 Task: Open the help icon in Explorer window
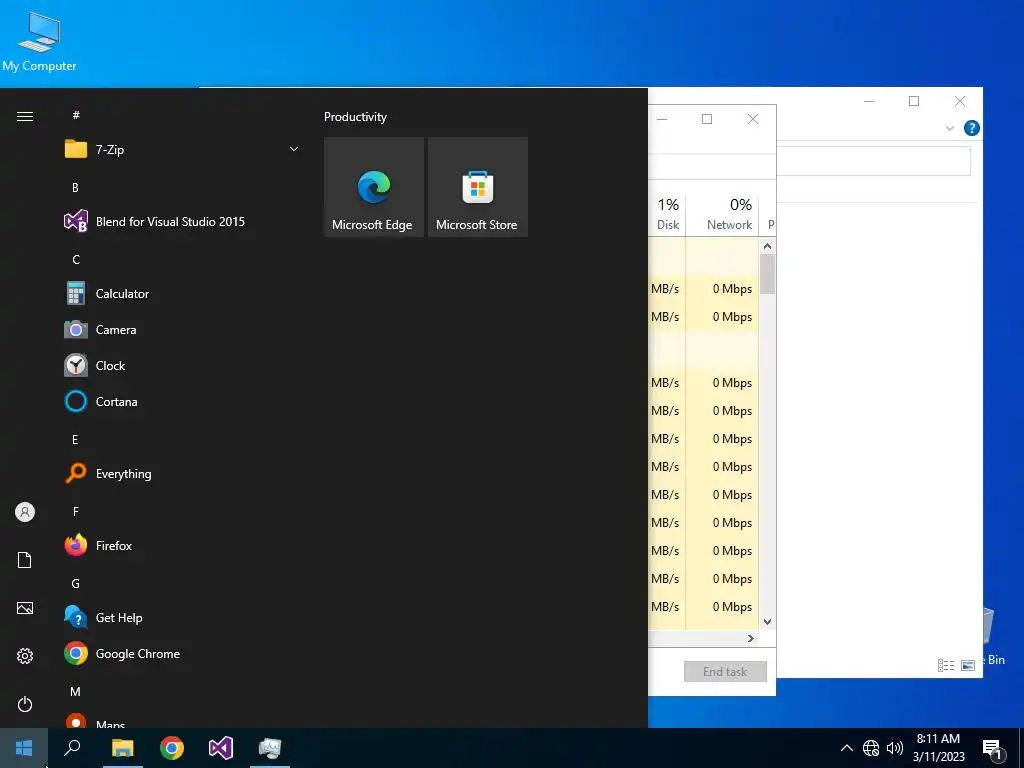pos(971,128)
